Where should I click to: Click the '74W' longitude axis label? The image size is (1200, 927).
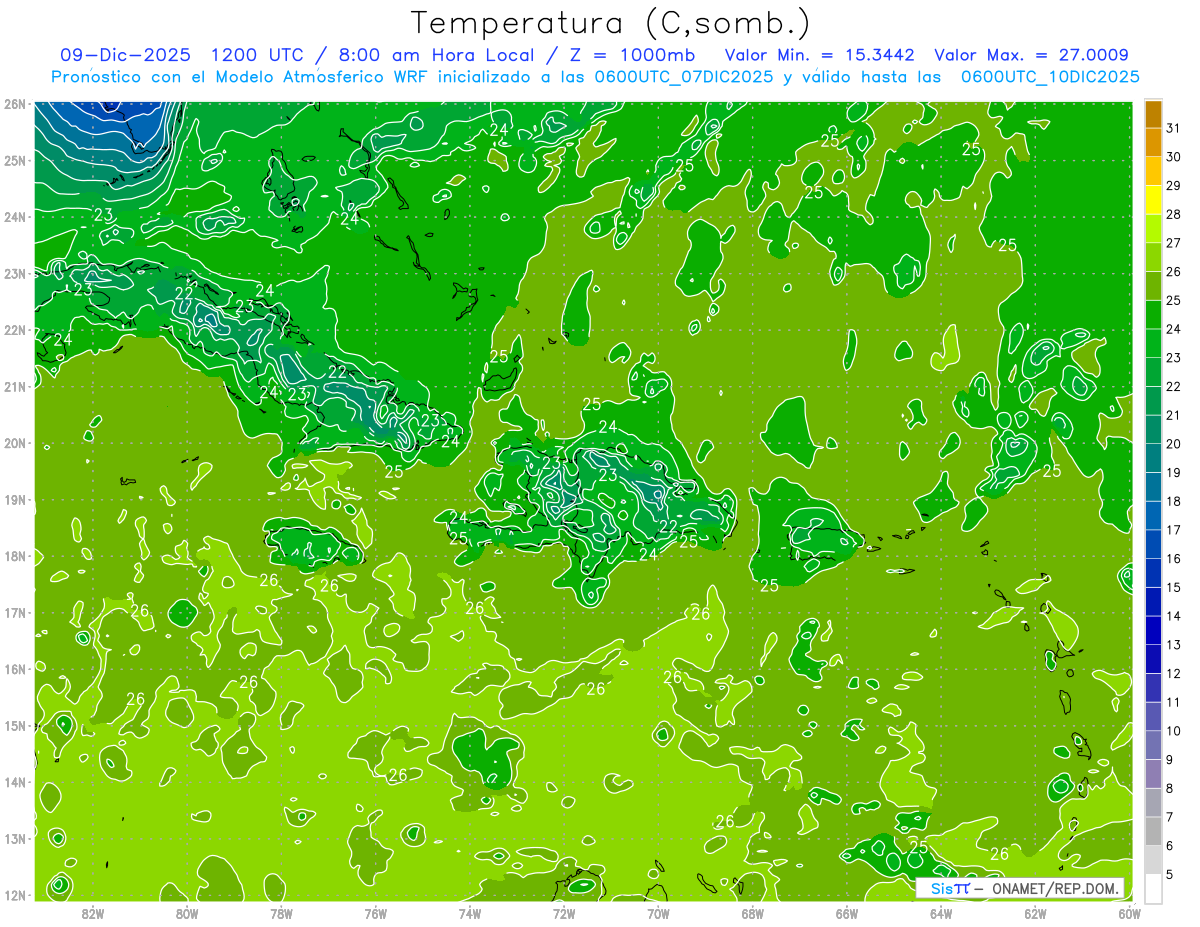470,913
